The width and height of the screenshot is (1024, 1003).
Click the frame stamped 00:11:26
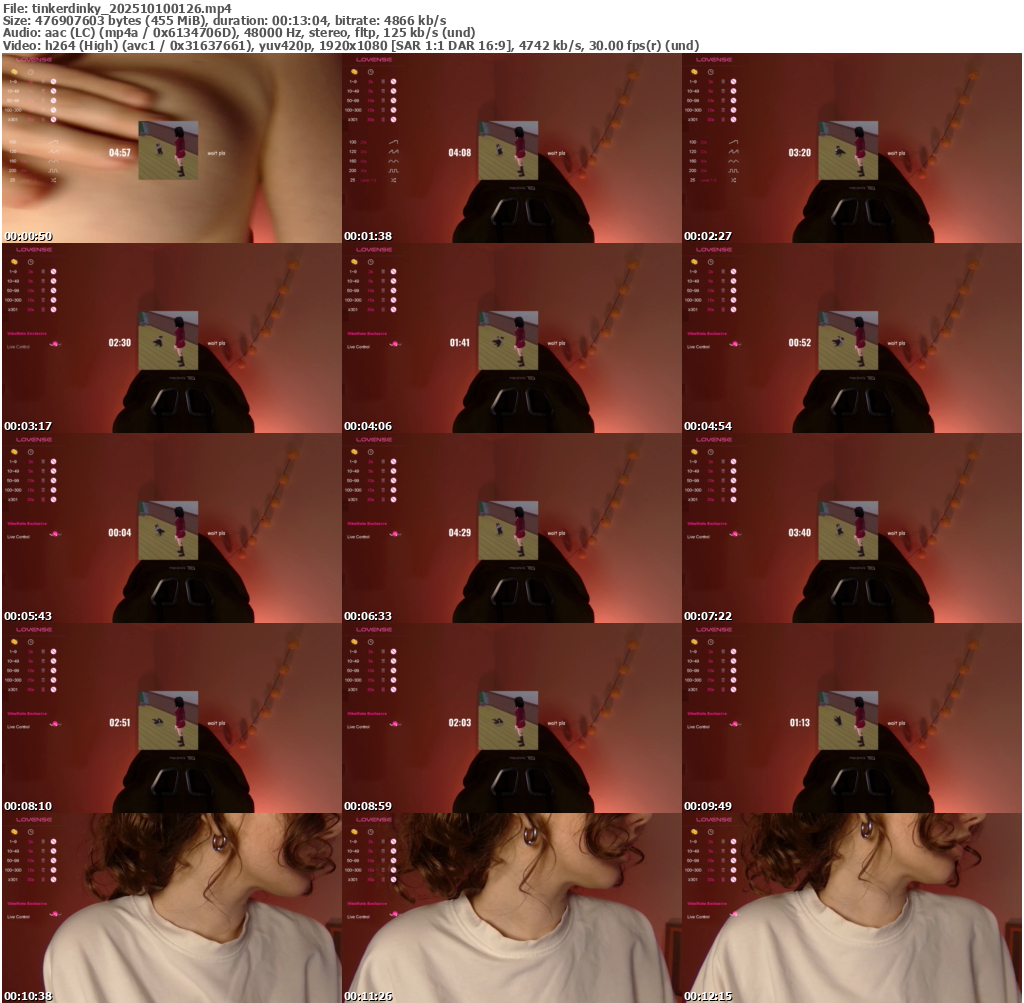(x=512, y=908)
